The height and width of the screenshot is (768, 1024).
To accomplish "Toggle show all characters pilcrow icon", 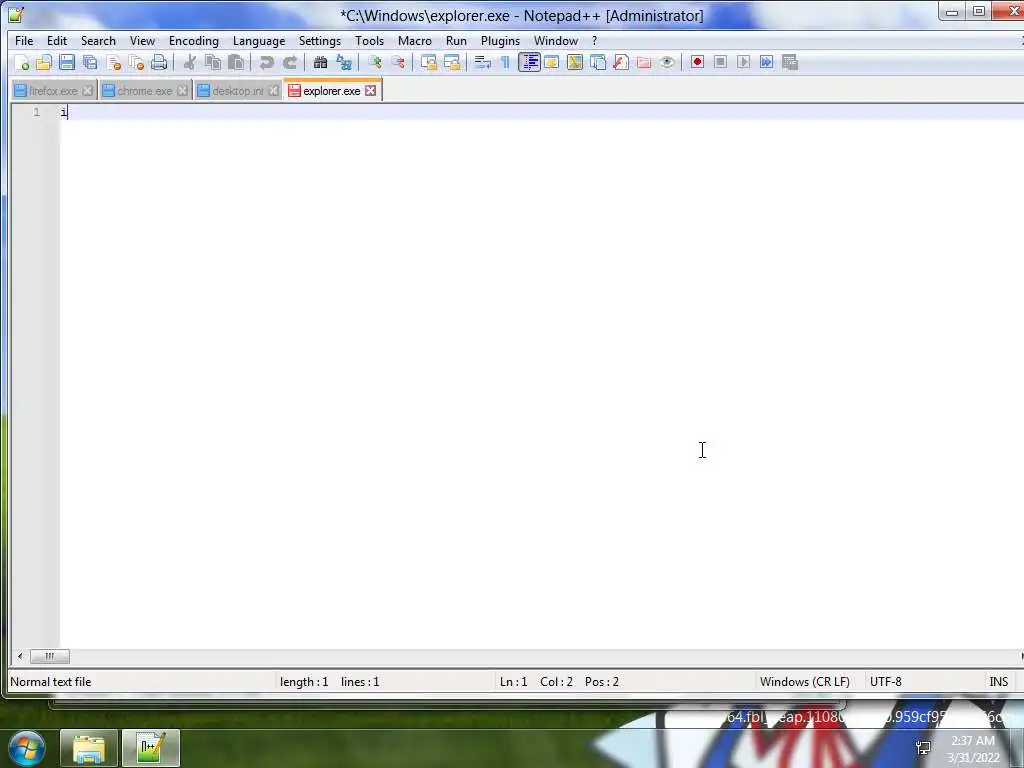I will click(x=505, y=63).
